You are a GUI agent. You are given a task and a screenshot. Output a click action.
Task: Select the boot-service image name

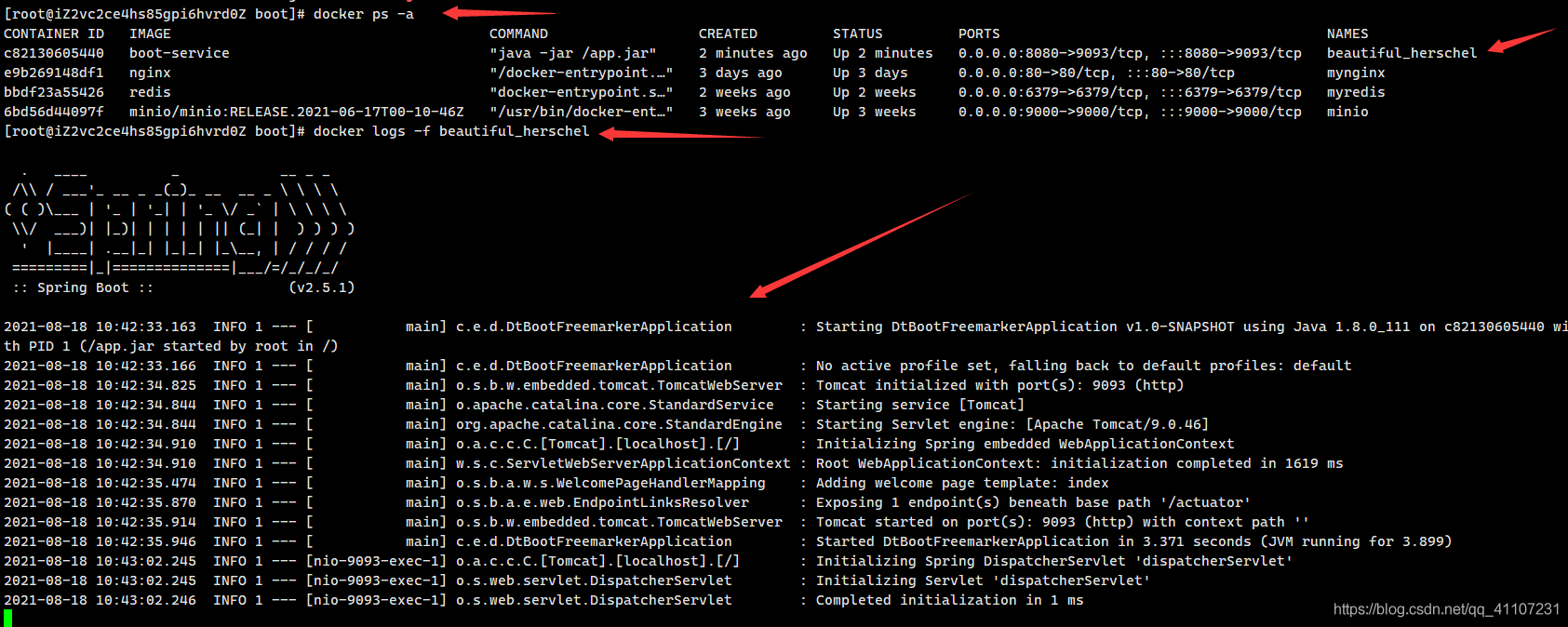point(180,53)
